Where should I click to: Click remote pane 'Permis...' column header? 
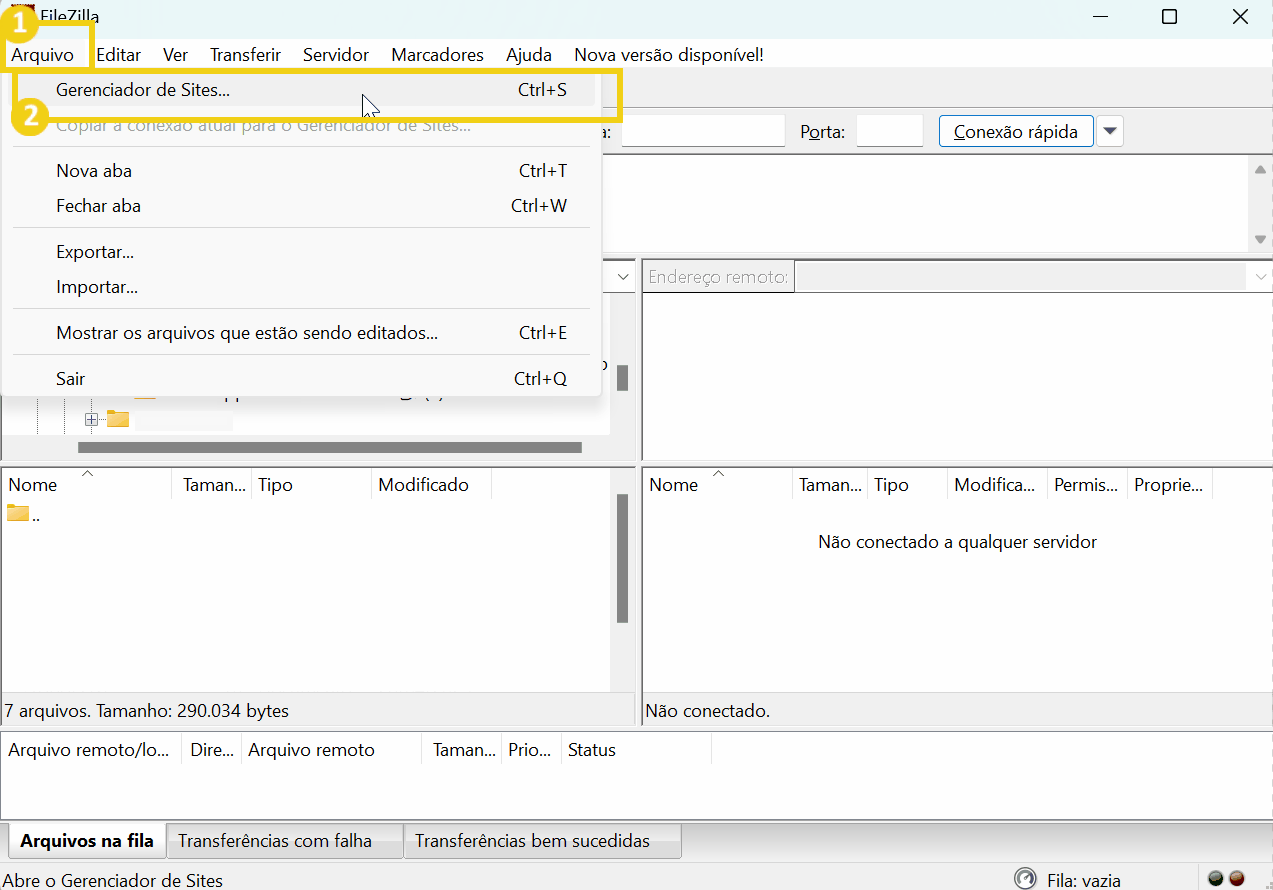(1087, 485)
